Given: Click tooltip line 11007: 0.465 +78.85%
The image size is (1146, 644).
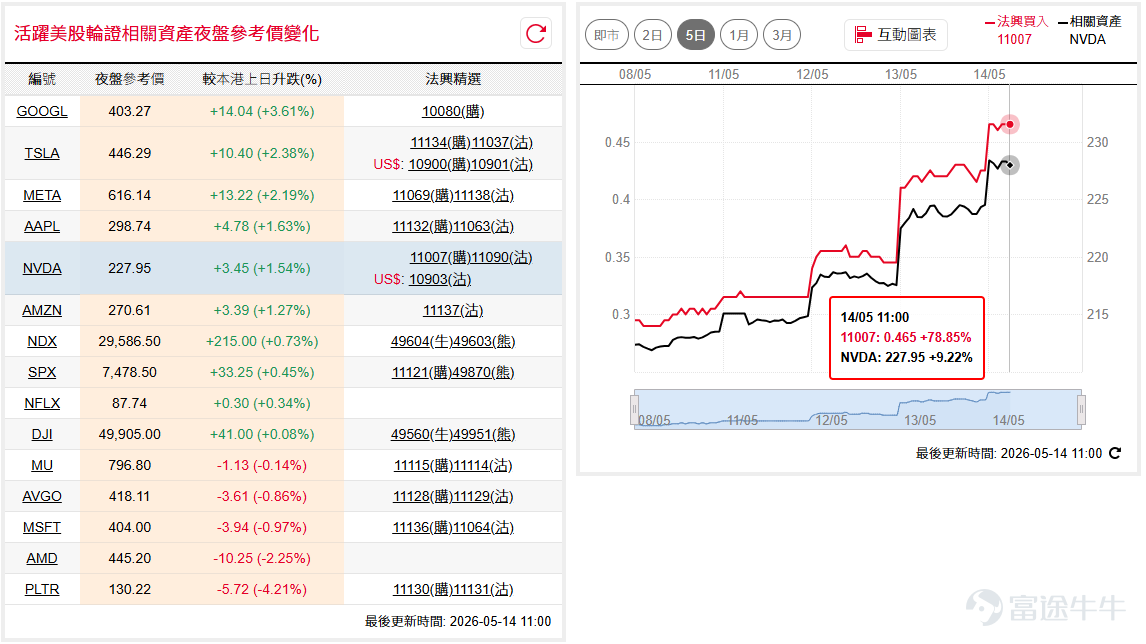Looking at the screenshot, I should 906,337.
